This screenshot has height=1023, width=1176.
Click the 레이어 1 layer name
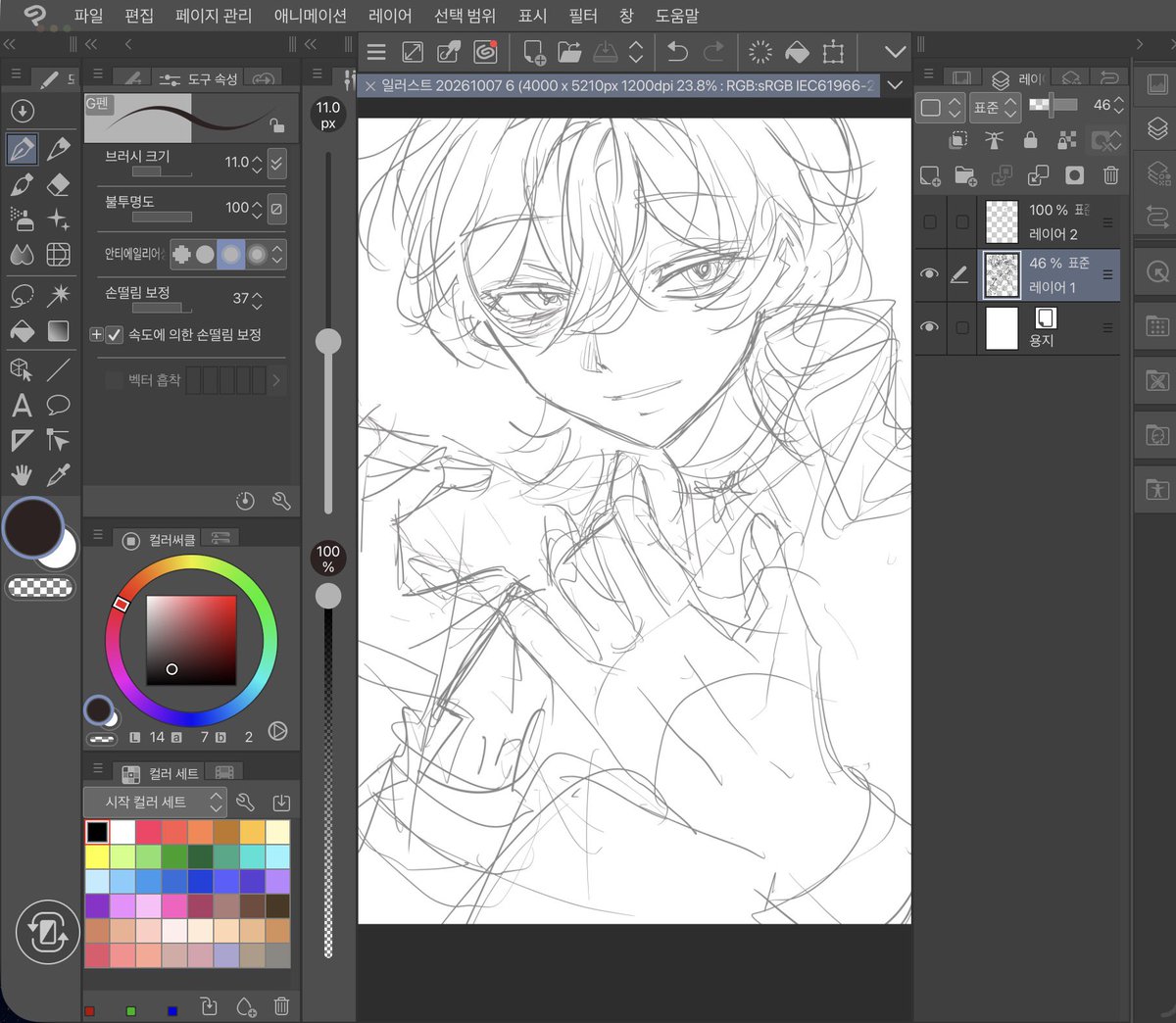point(1053,287)
